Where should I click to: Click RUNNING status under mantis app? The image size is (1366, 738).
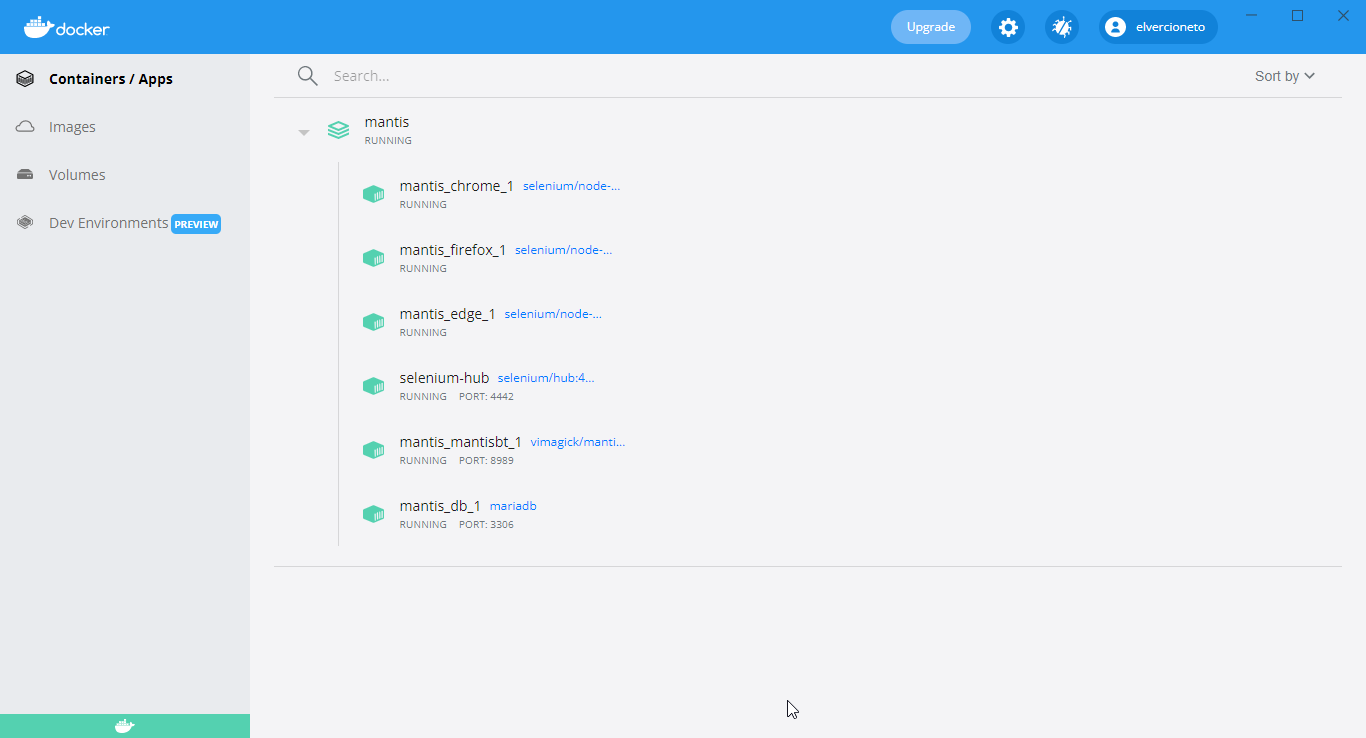(388, 141)
